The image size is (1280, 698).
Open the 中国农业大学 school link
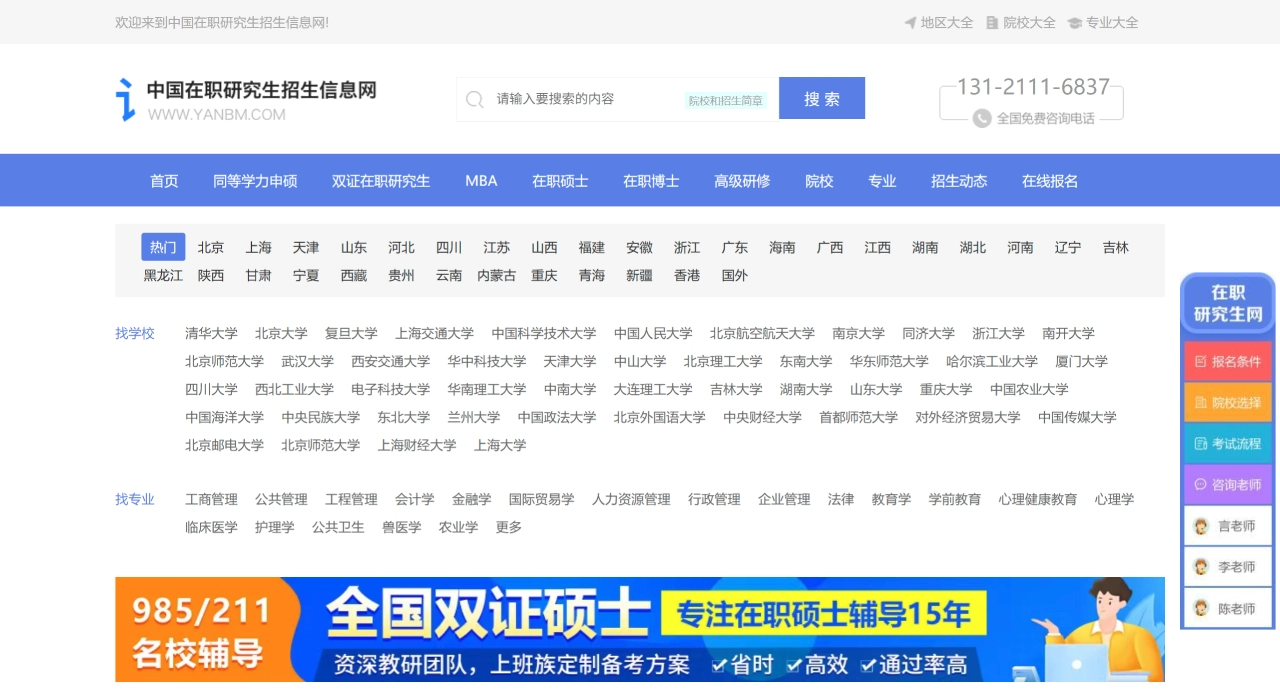point(1029,389)
